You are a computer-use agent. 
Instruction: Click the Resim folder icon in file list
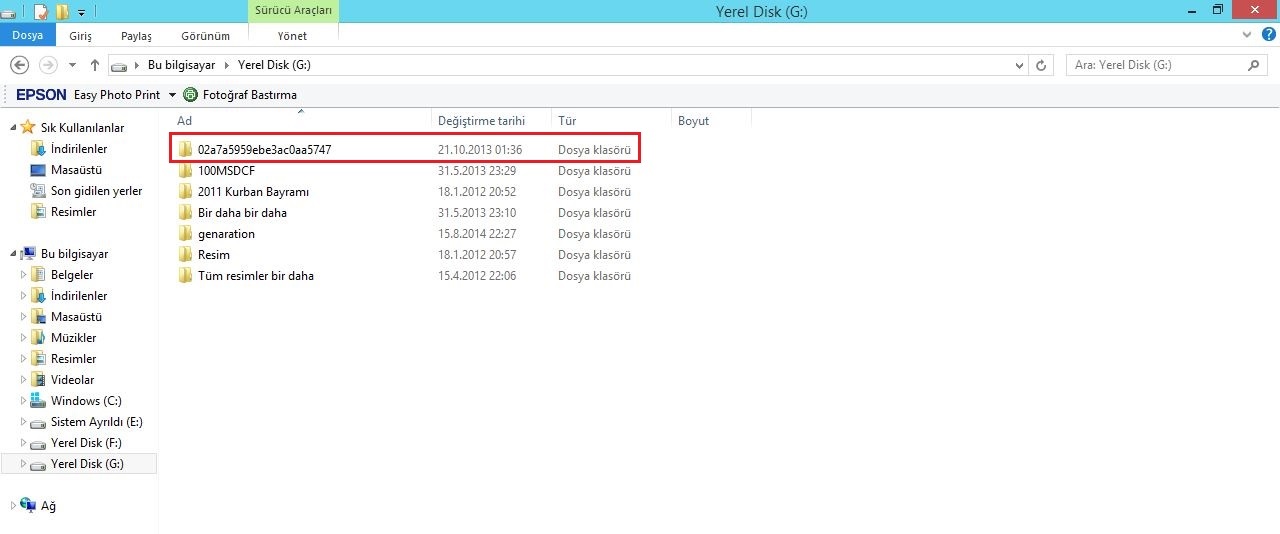(x=185, y=254)
